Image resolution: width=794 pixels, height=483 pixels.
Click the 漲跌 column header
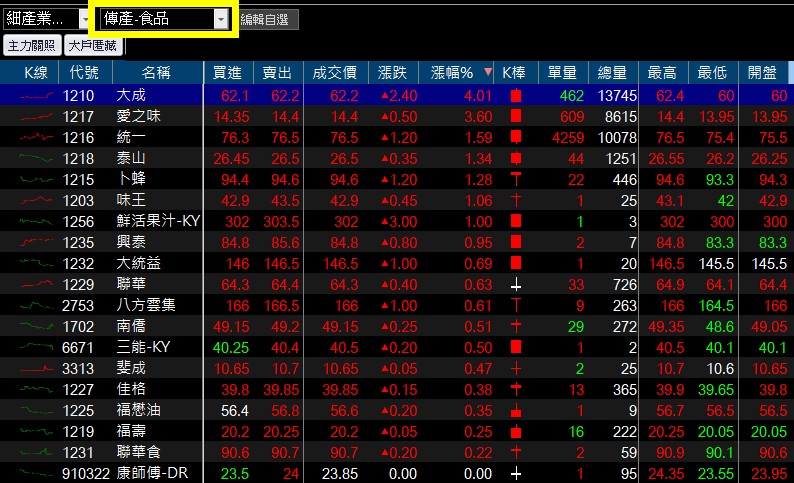pos(393,73)
